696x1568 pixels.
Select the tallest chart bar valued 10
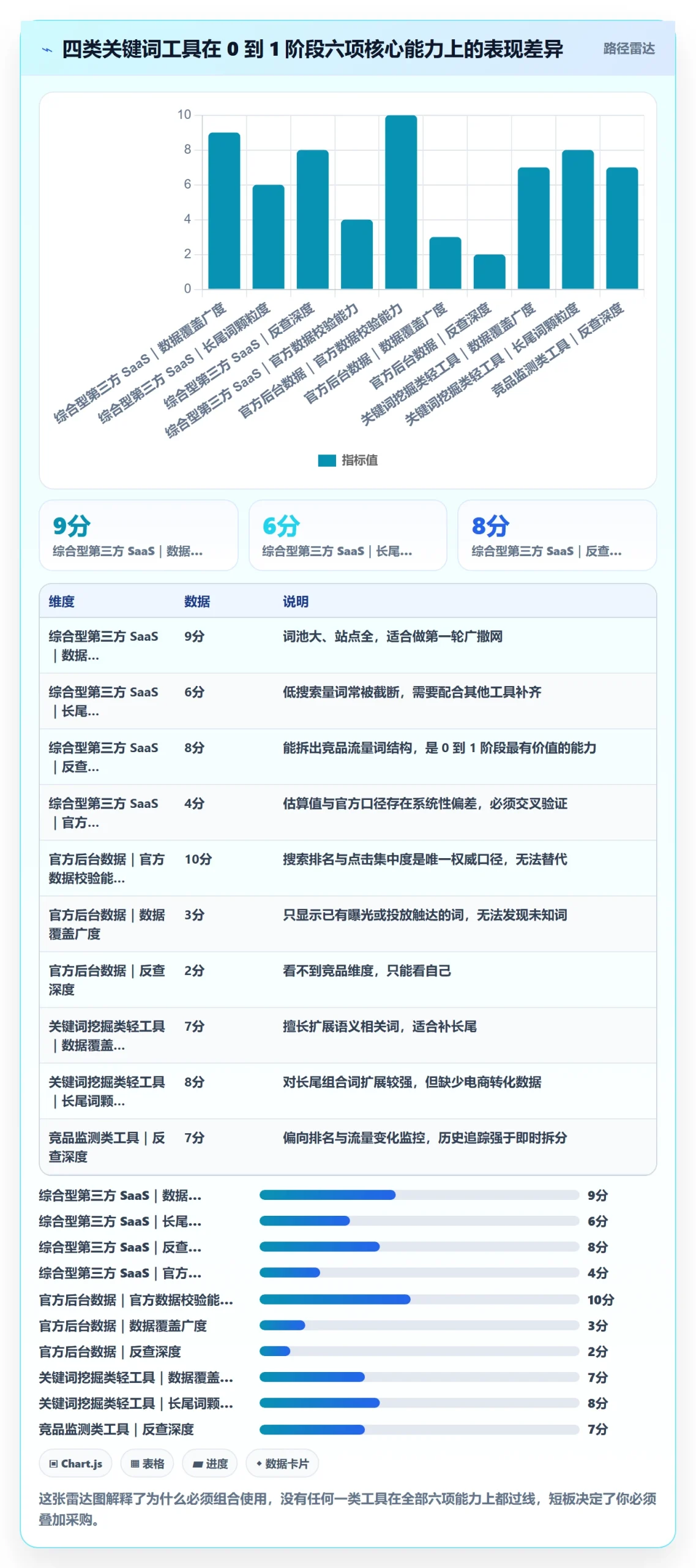[x=401, y=202]
